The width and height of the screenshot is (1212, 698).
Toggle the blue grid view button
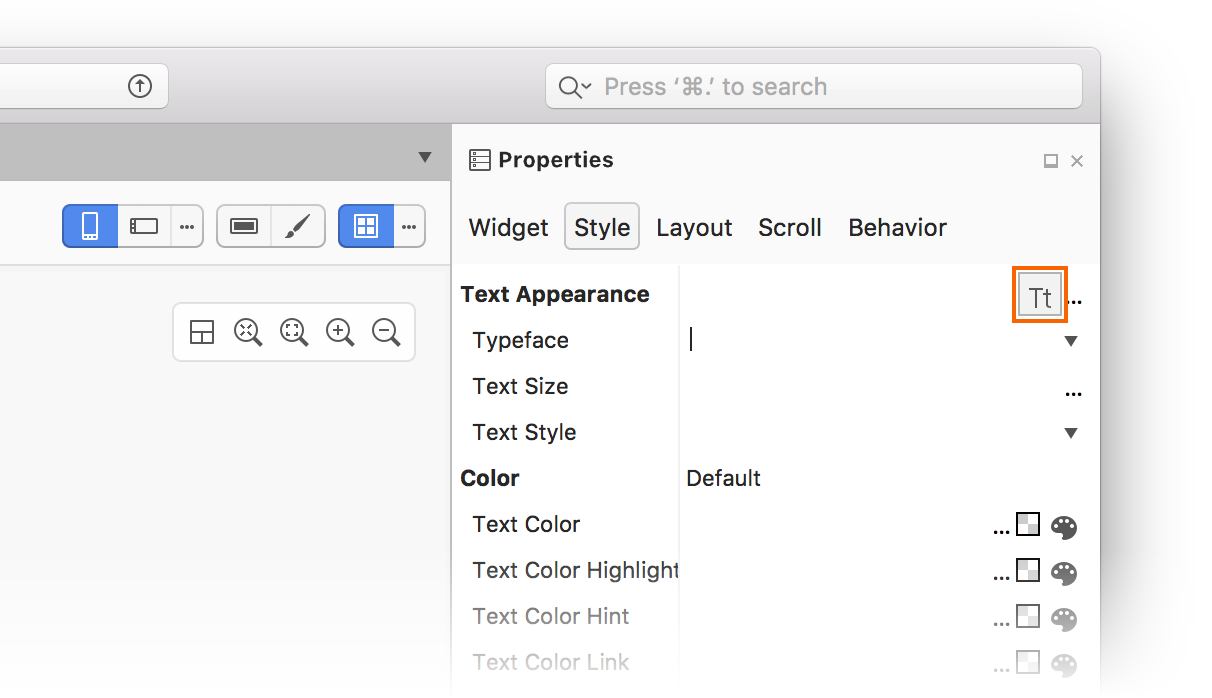366,226
